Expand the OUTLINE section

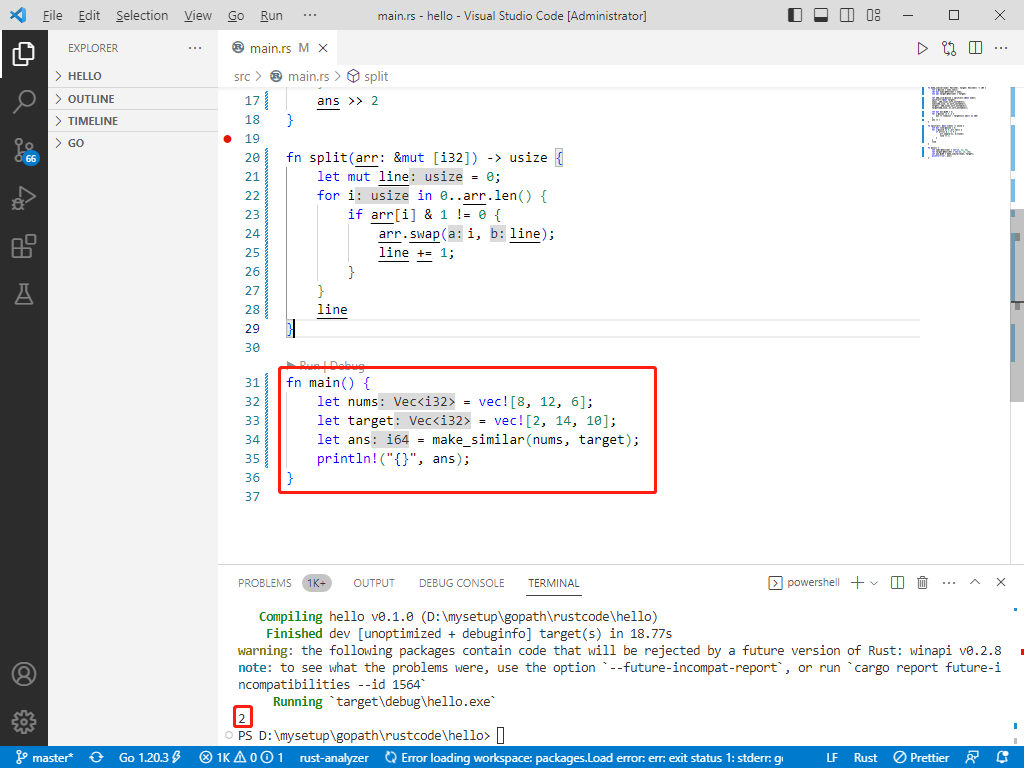pyautogui.click(x=133, y=99)
